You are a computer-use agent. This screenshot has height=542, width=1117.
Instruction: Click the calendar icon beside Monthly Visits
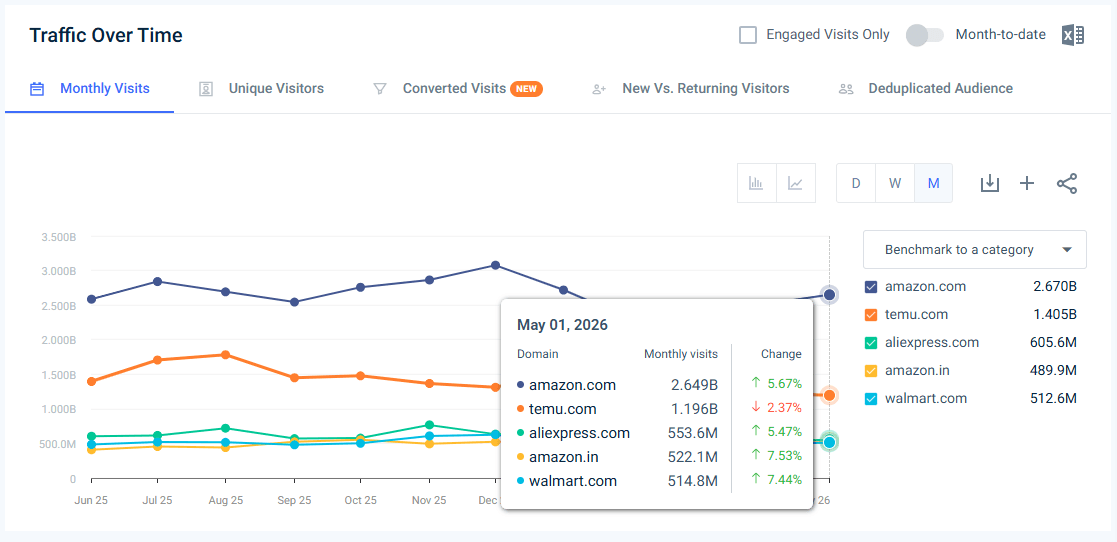37,89
